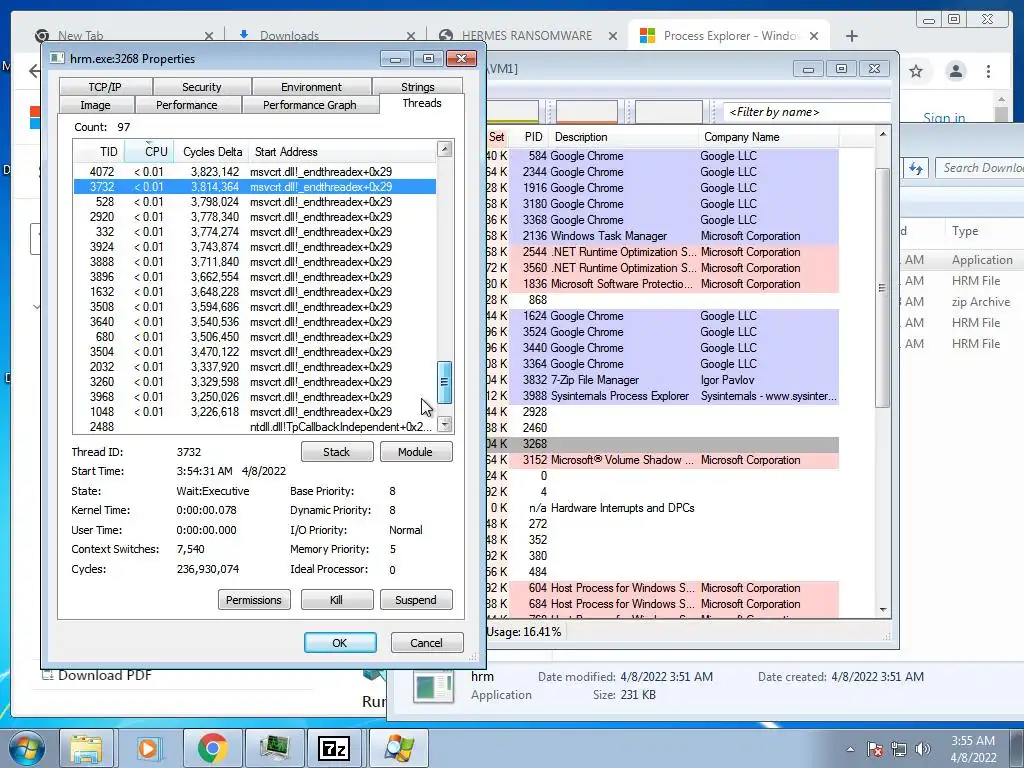The height and width of the screenshot is (768, 1024).
Task: Sort threads by Cycles Delta column
Action: 210,152
